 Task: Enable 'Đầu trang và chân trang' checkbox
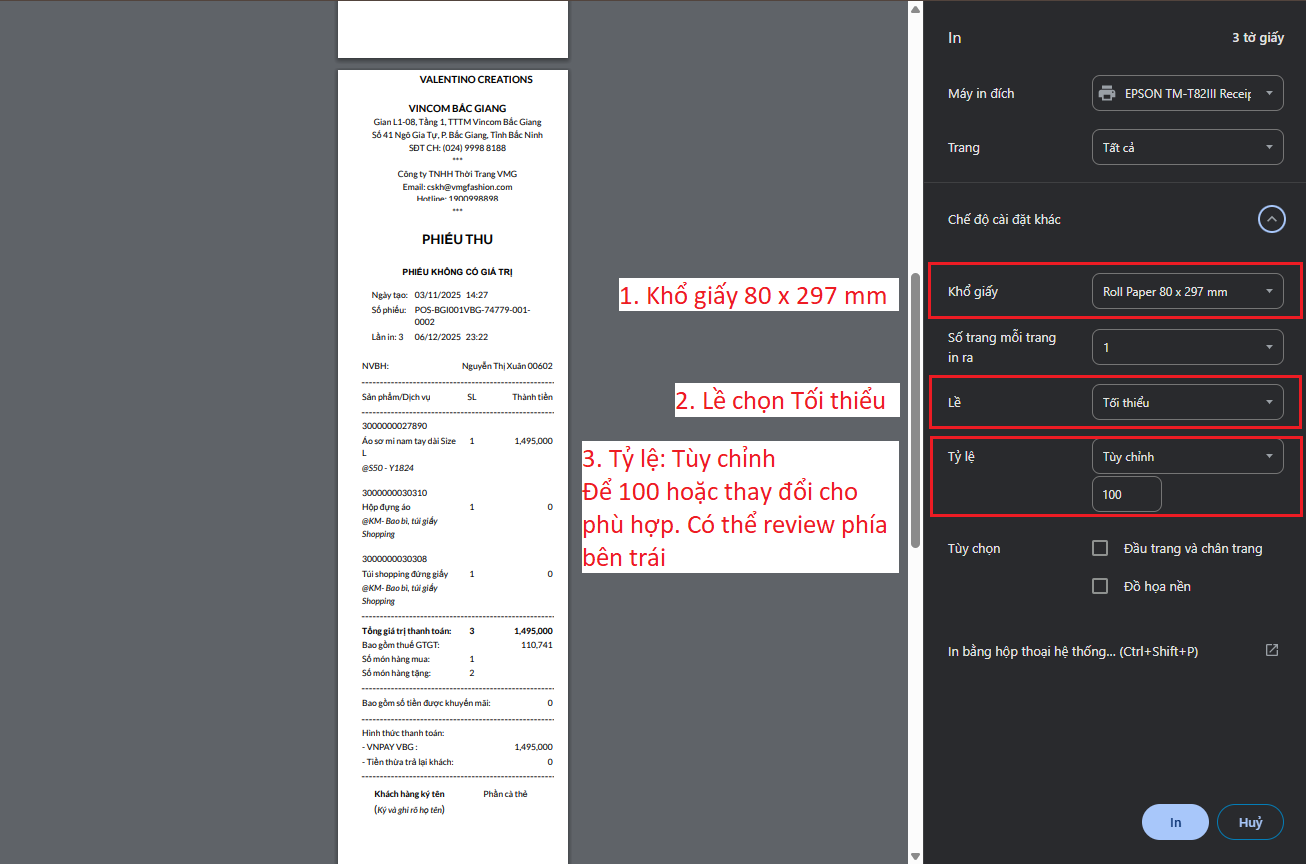coord(1100,548)
